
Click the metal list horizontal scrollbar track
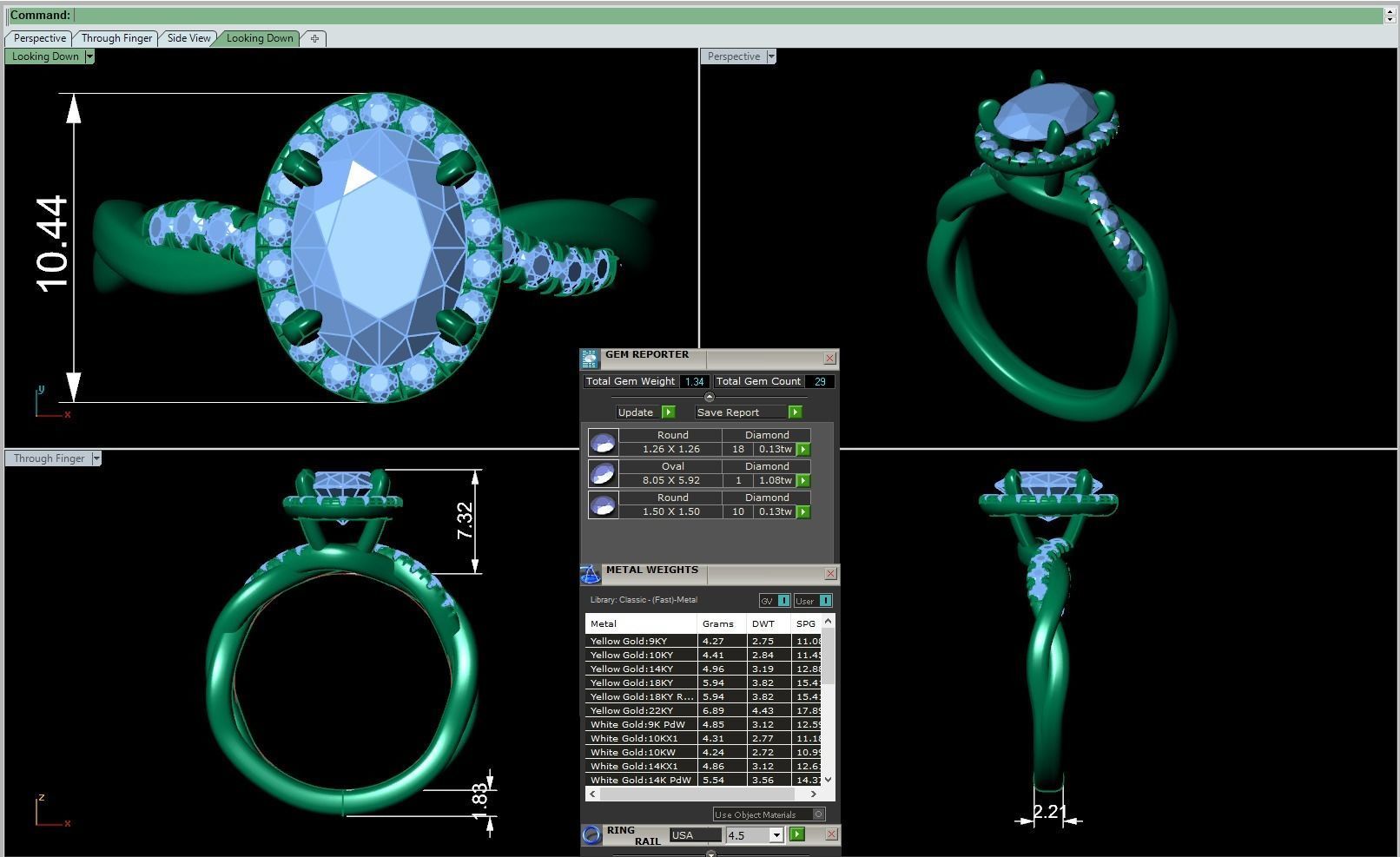click(697, 794)
